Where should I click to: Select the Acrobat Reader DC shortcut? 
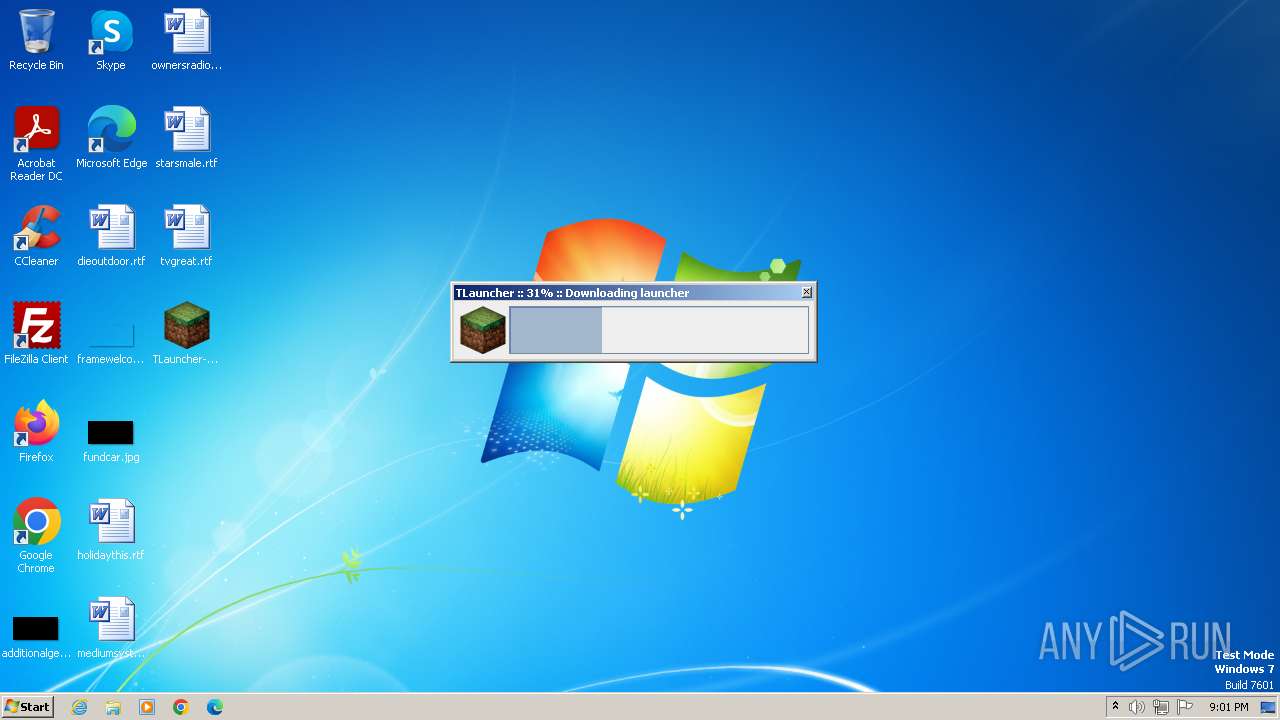click(x=36, y=143)
